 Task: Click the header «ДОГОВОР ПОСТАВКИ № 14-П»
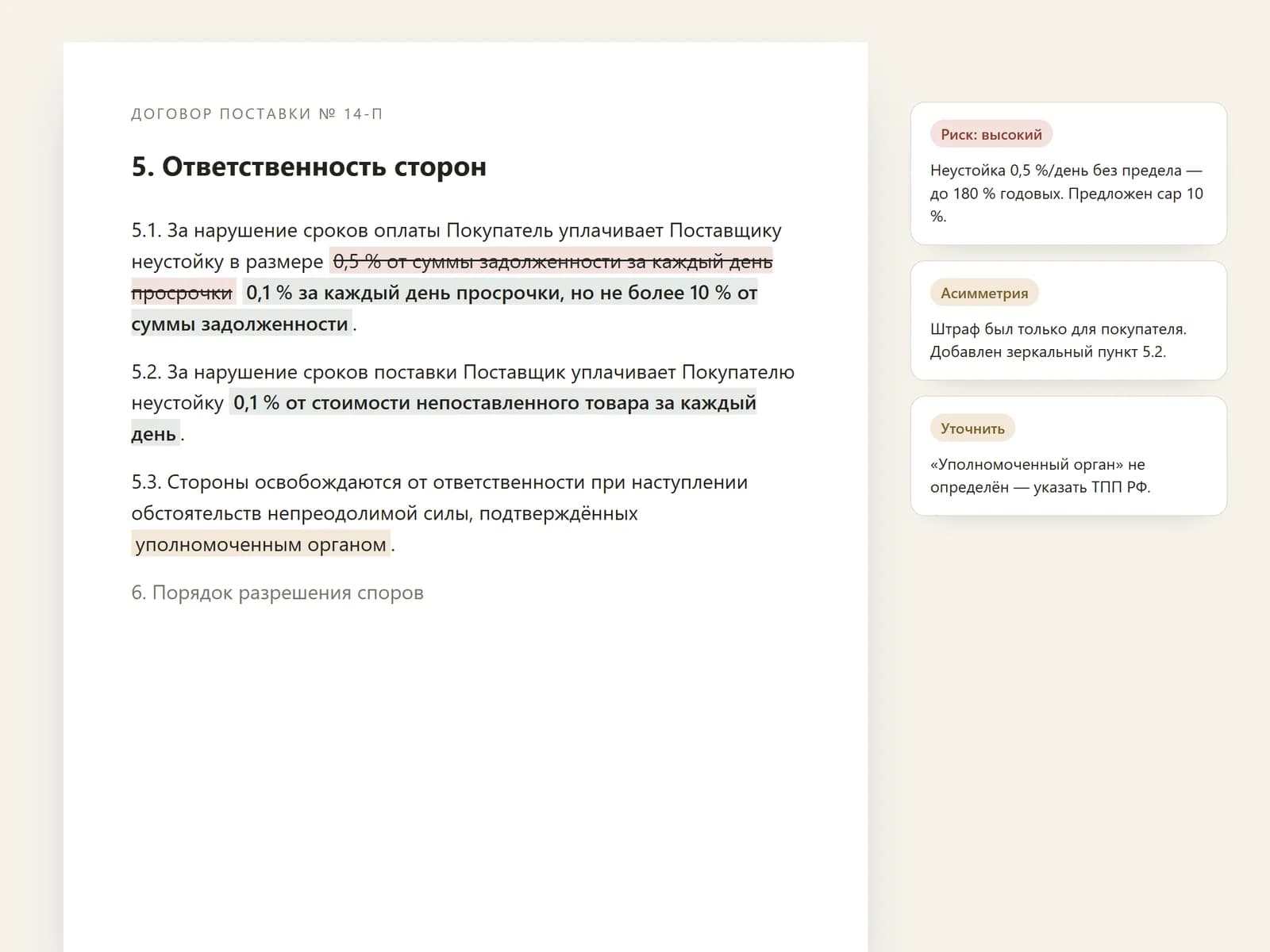(x=257, y=114)
